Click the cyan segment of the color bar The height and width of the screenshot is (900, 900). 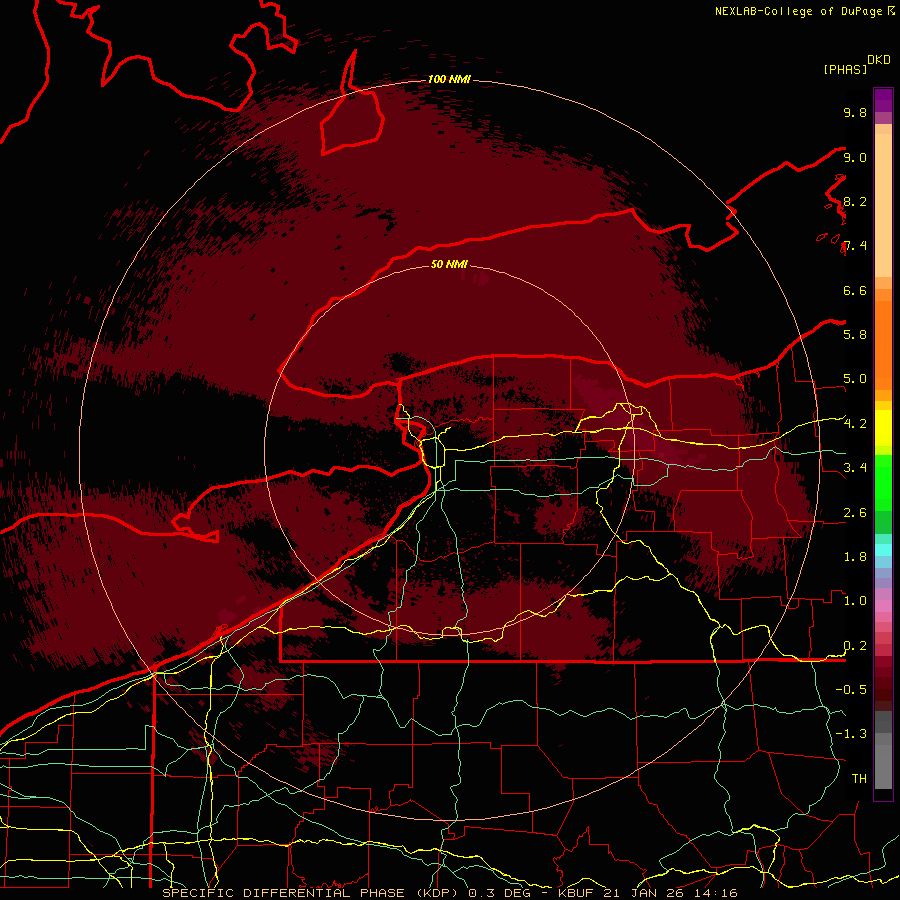[x=883, y=550]
